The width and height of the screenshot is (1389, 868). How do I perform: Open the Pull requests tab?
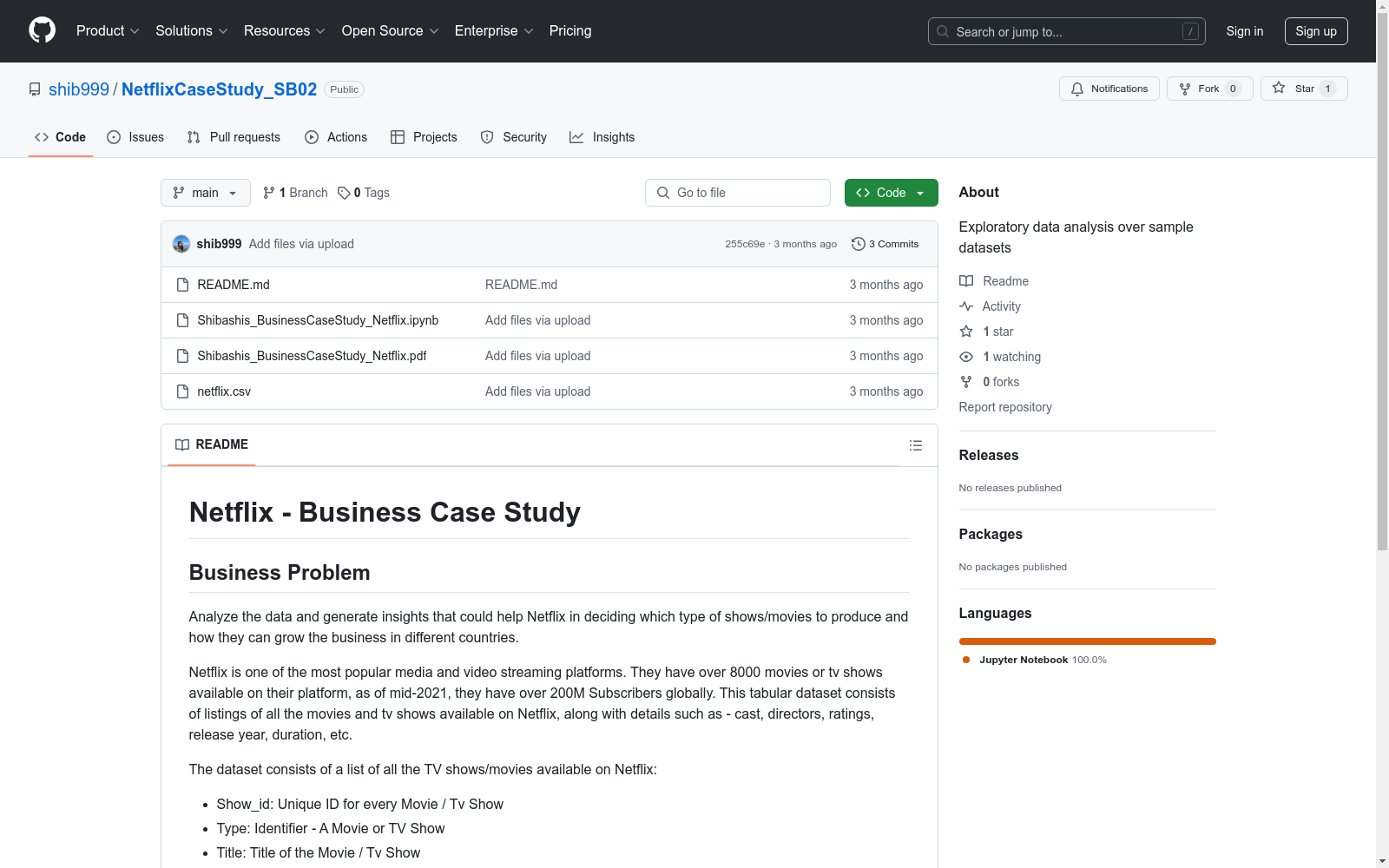[x=234, y=137]
